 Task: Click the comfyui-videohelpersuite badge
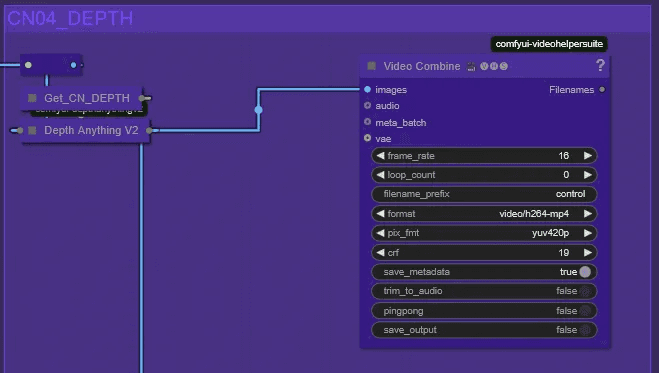(x=549, y=44)
